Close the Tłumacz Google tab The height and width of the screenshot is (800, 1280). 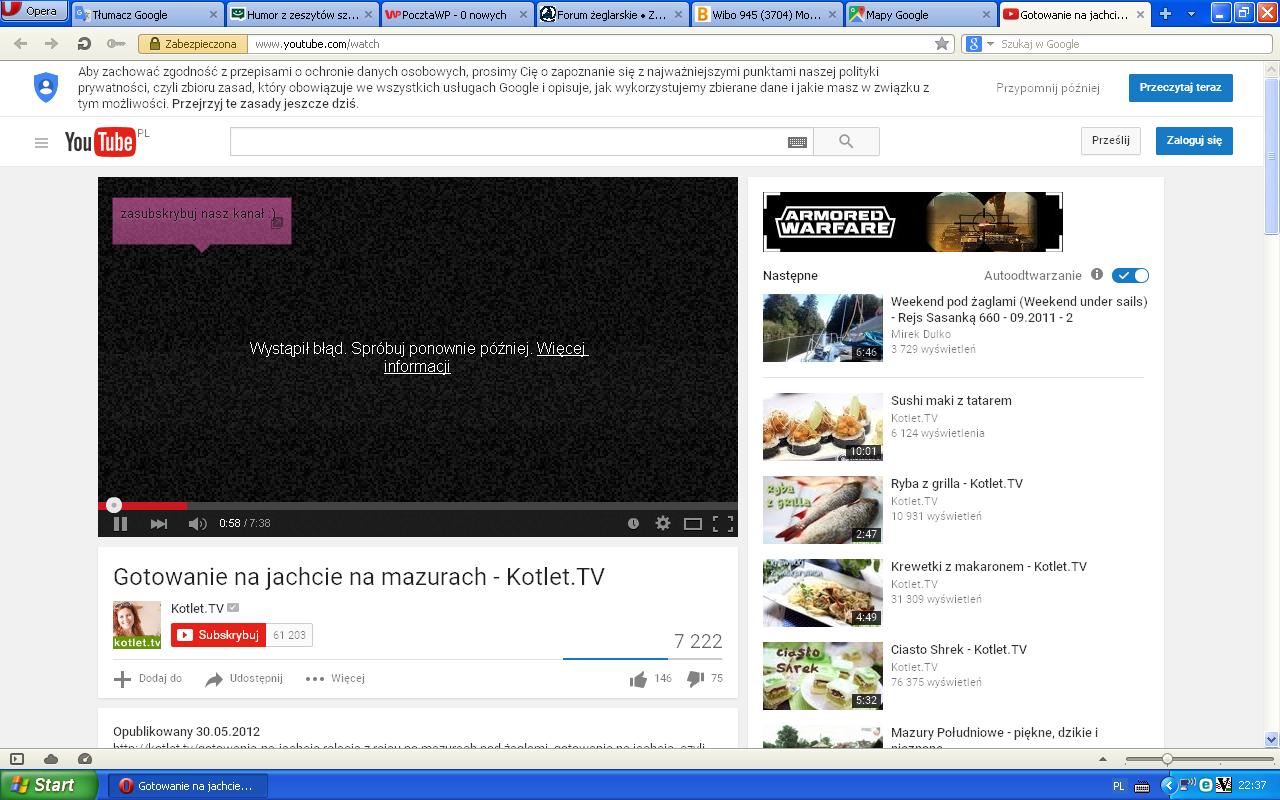pos(213,15)
